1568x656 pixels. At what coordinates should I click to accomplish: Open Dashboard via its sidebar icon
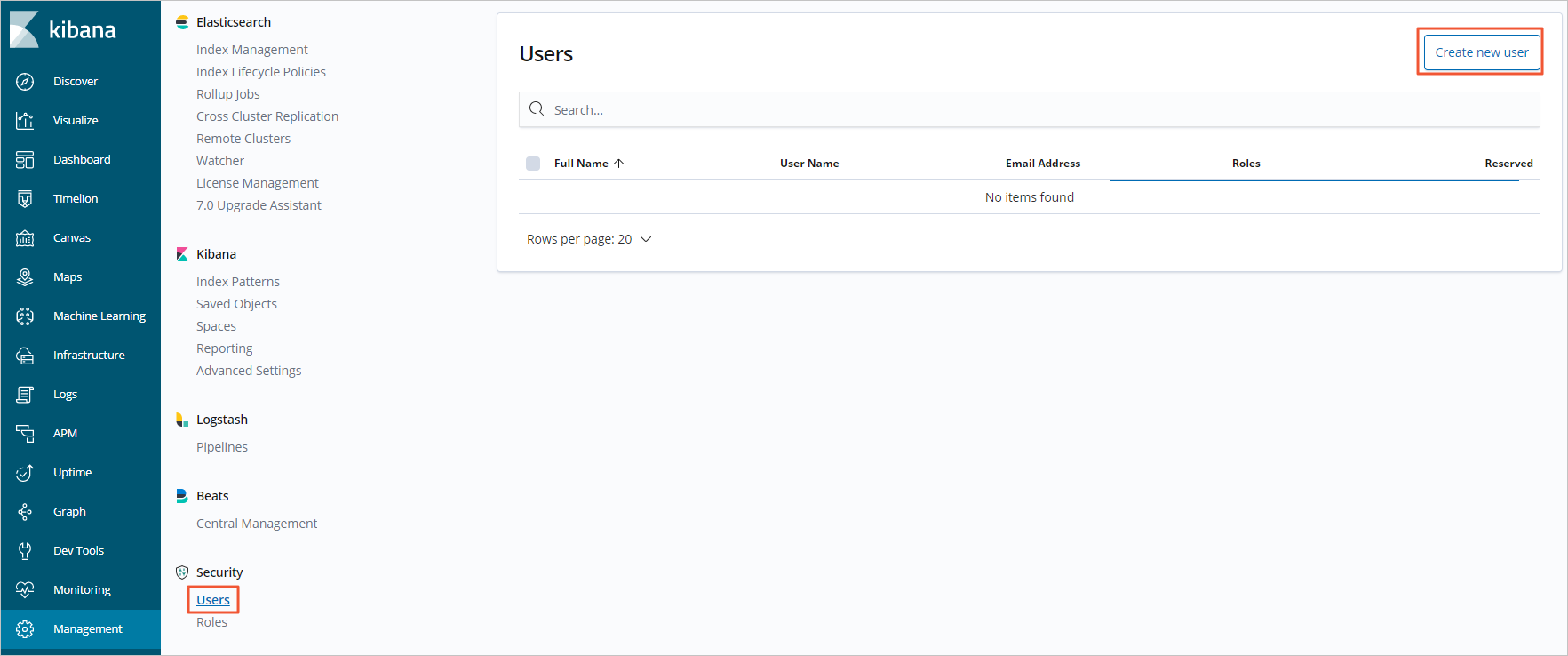[25, 160]
